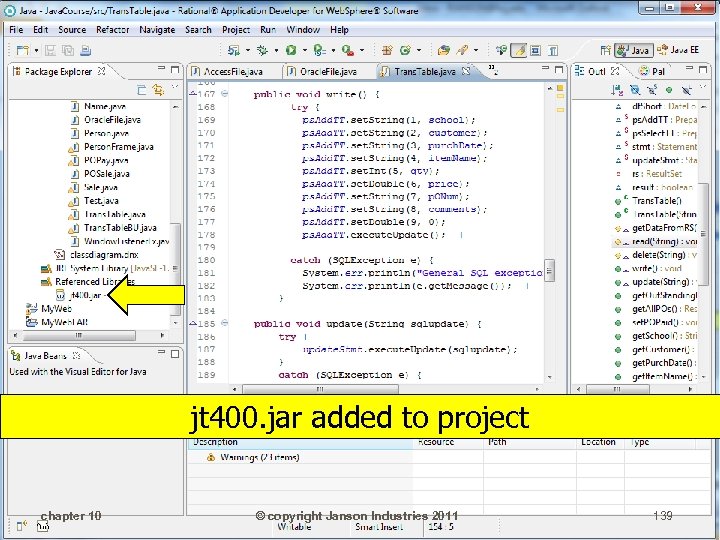The image size is (720, 540).
Task: Toggle Hide Local Types in Outline
Action: point(686,90)
